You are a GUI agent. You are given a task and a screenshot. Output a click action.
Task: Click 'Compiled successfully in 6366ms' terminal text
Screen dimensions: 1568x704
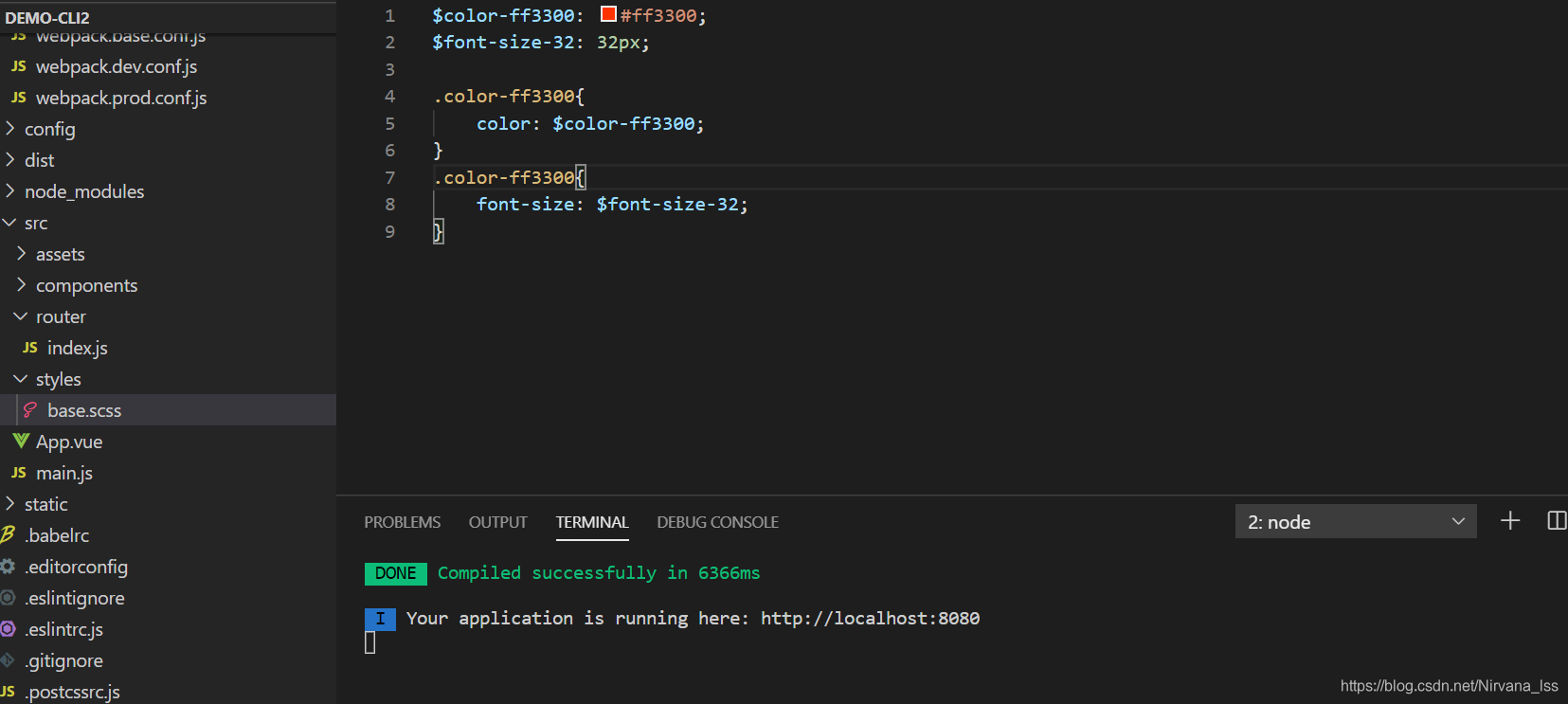click(x=599, y=573)
